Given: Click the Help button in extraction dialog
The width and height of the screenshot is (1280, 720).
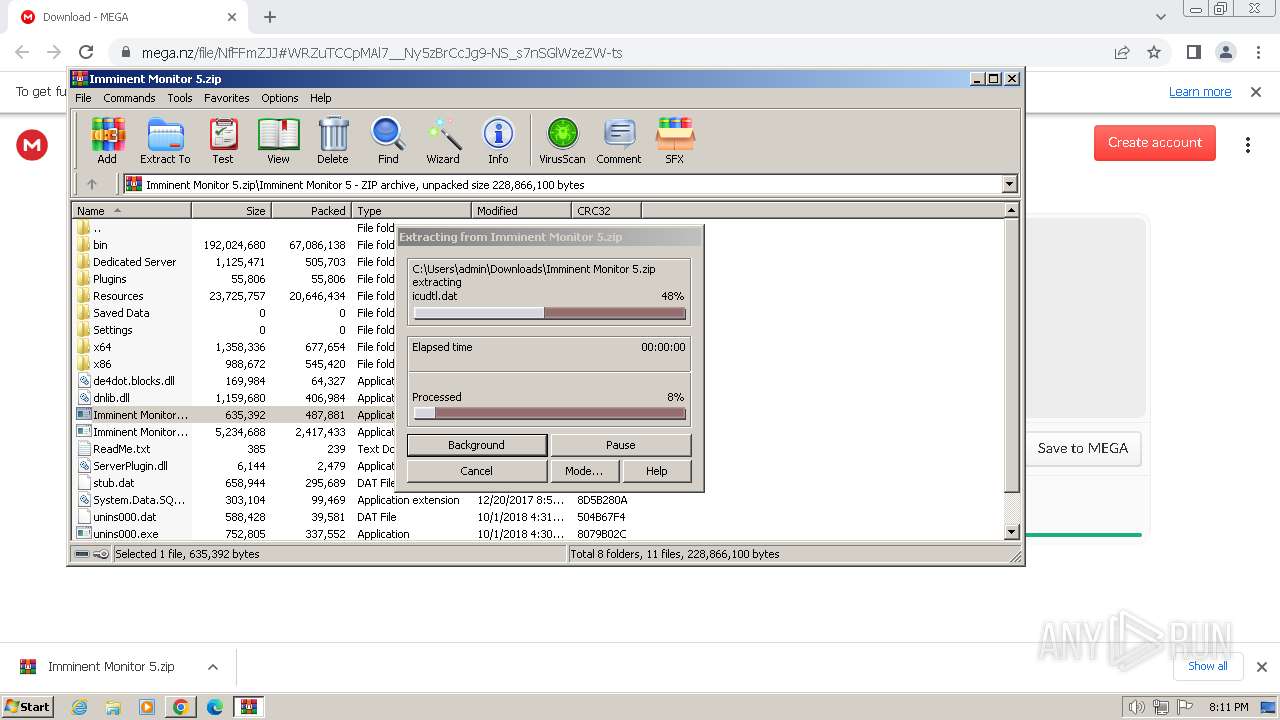Looking at the screenshot, I should pos(656,471).
